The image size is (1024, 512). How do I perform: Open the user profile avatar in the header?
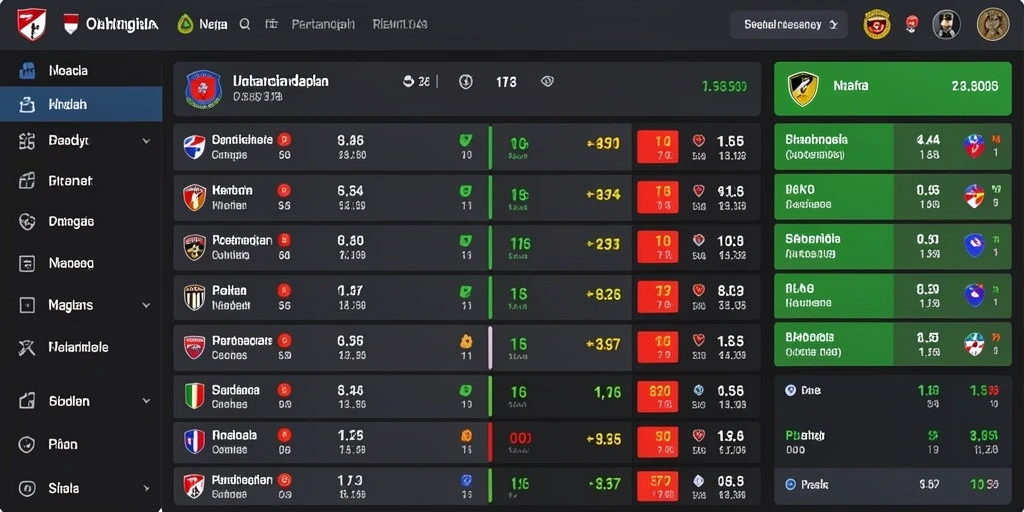(946, 25)
